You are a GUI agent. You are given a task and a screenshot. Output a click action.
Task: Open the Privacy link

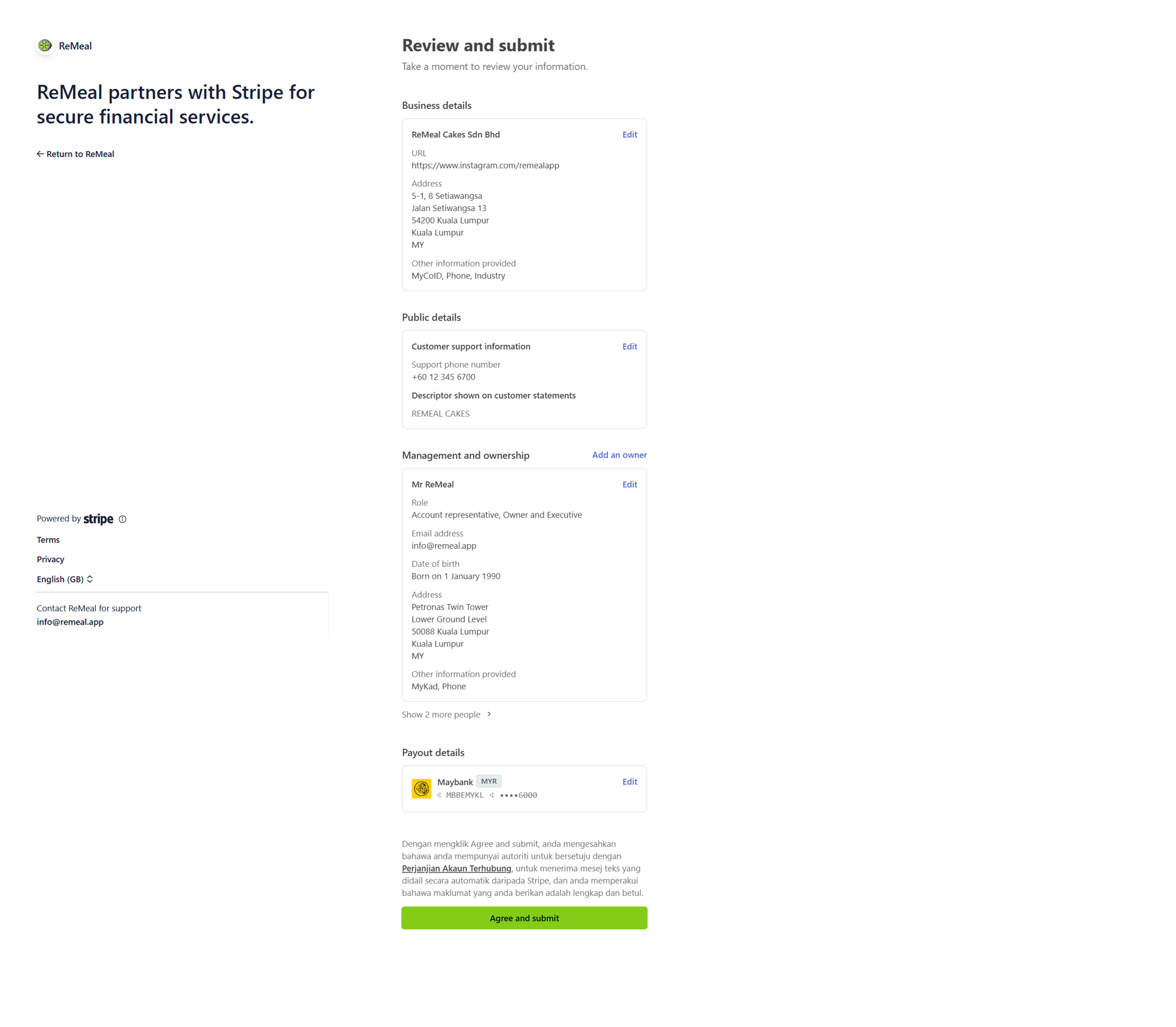click(x=51, y=559)
